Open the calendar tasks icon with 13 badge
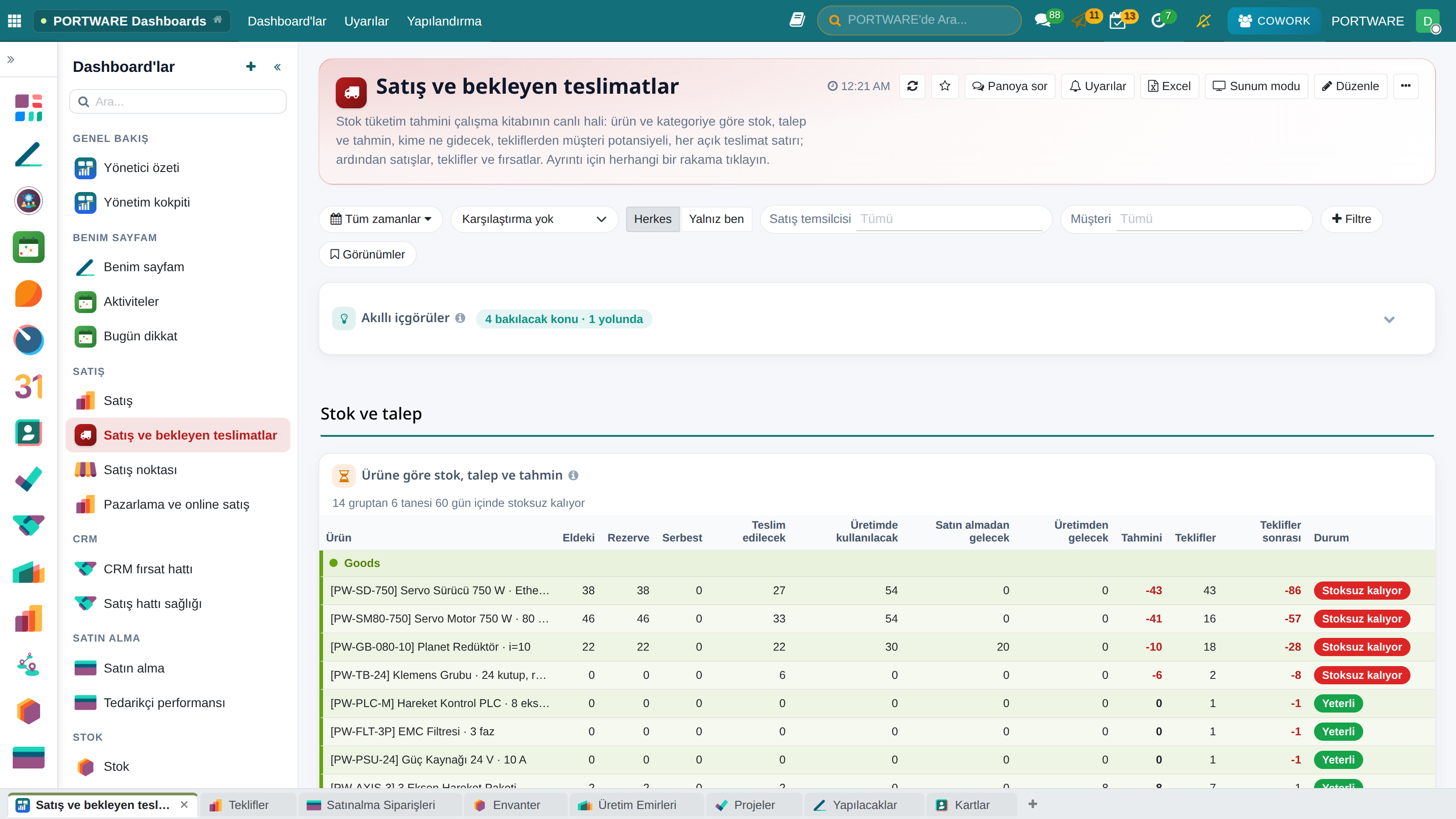 click(x=1117, y=21)
